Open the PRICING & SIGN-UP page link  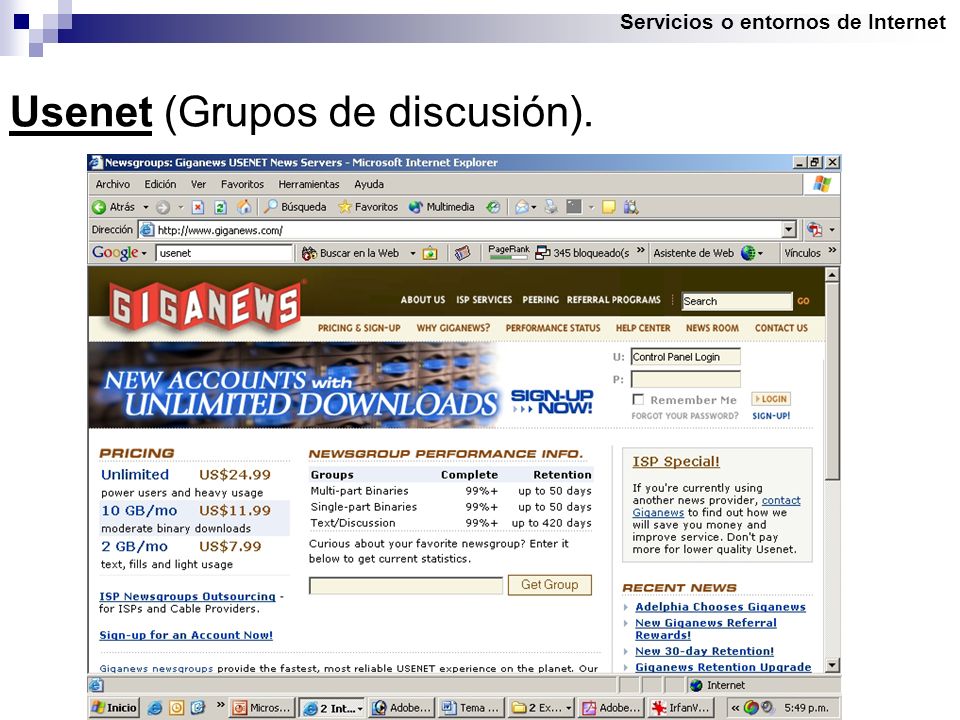[359, 328]
